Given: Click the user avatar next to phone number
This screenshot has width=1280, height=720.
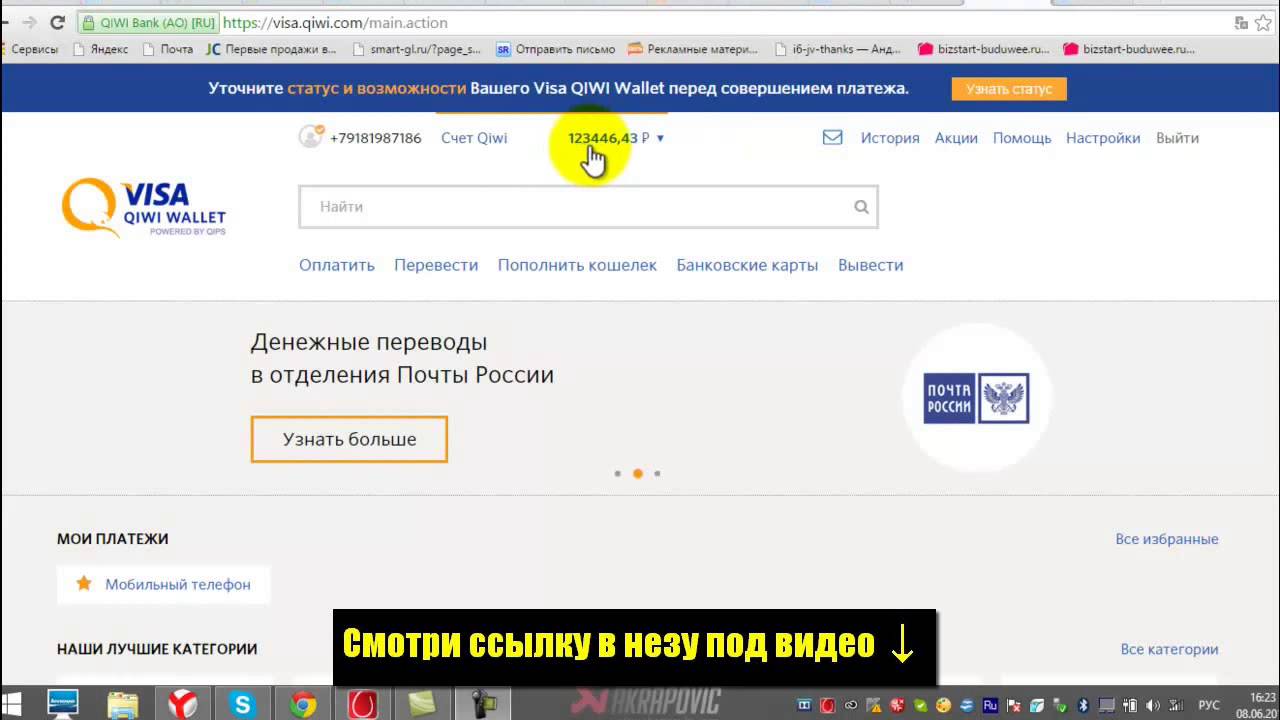Looking at the screenshot, I should [311, 137].
